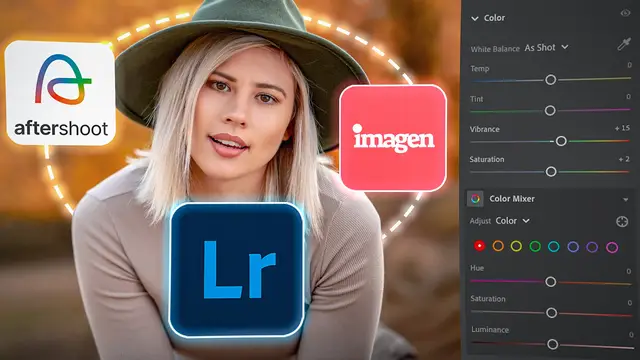Click the Luminance label

pos(490,329)
